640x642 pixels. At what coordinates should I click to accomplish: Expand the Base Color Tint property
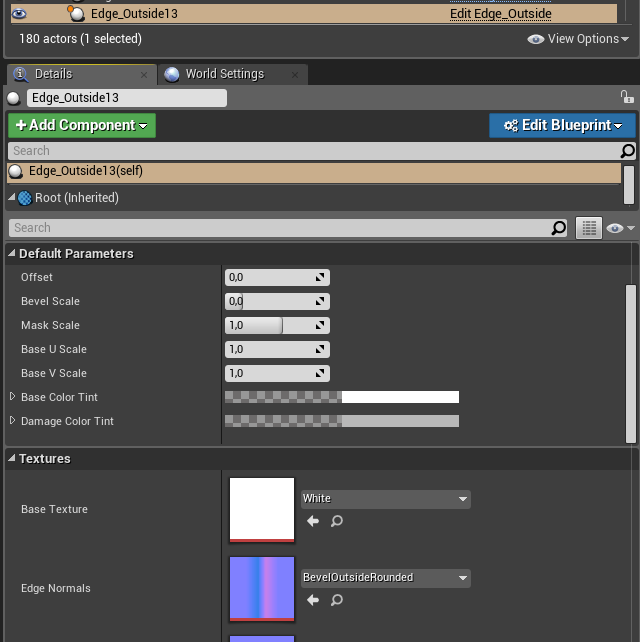click(x=13, y=397)
